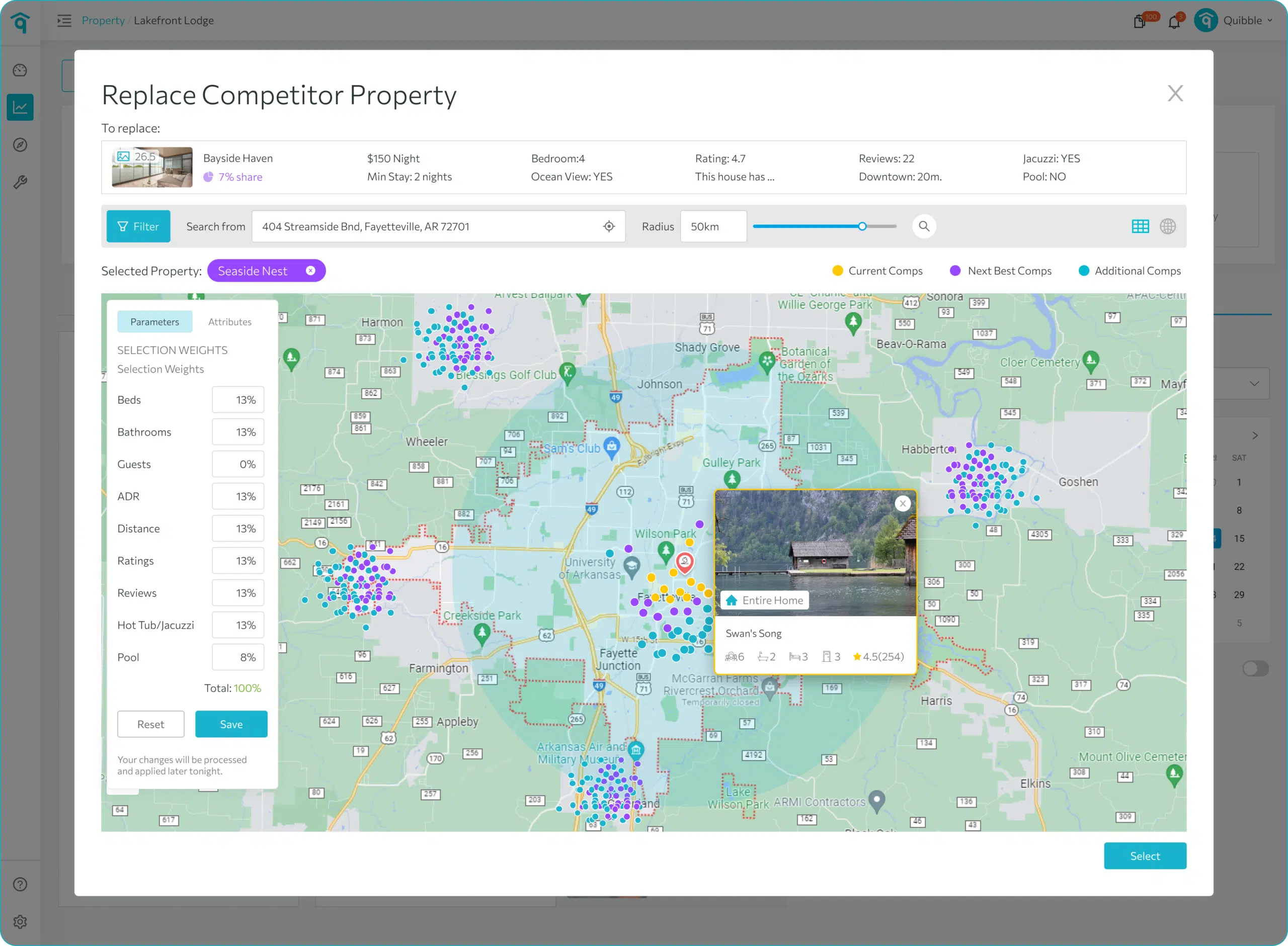Toggle the sidebar collapse menu icon
Viewport: 1288px width, 946px height.
pos(64,21)
